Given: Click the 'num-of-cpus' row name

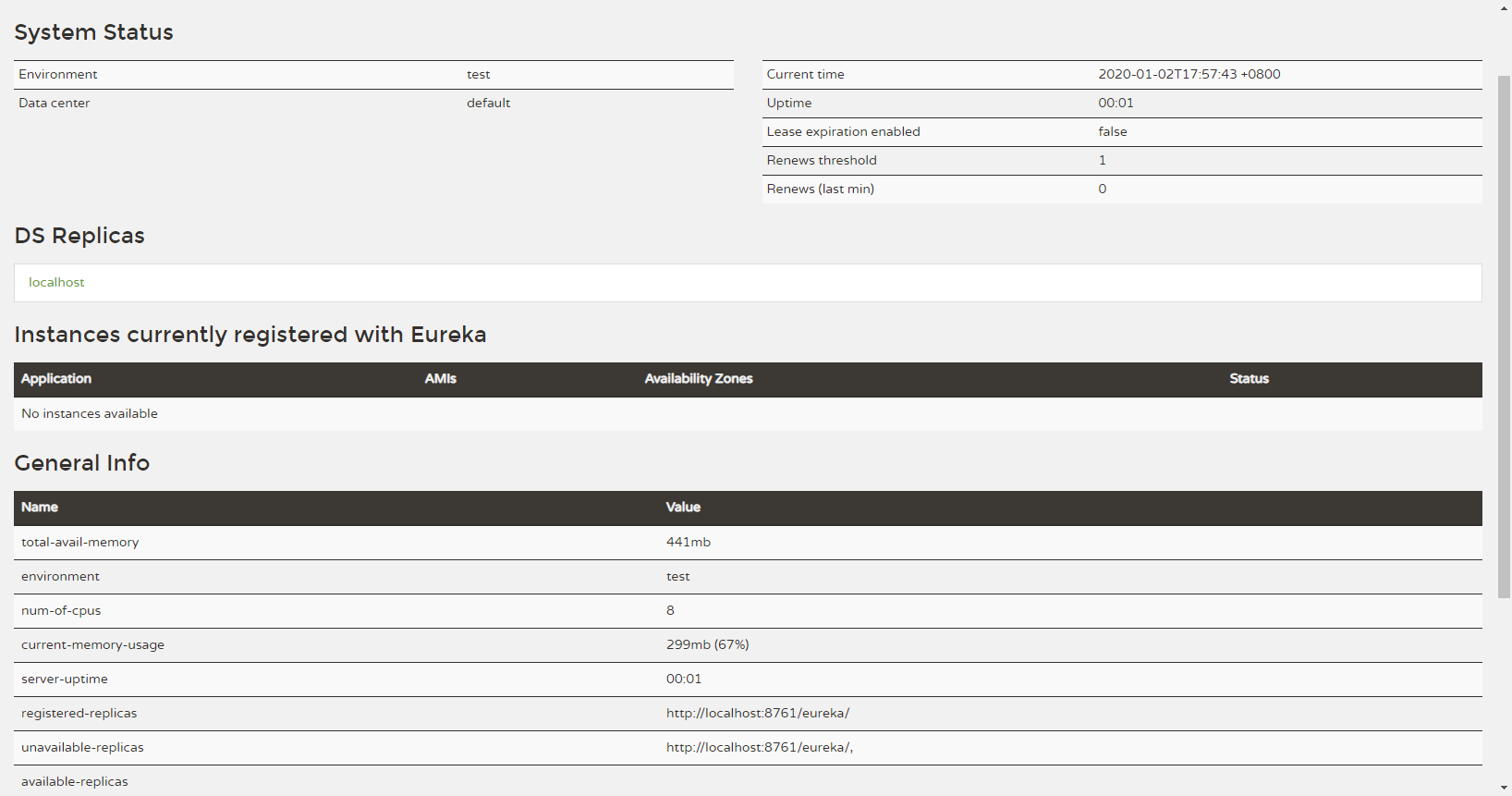Looking at the screenshot, I should tap(61, 610).
